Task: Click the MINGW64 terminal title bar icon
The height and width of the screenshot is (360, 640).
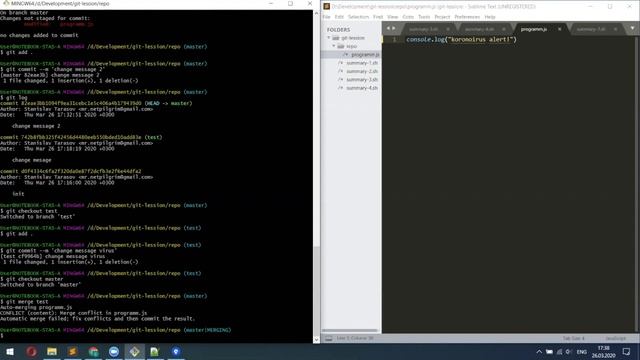Action: coord(6,3)
